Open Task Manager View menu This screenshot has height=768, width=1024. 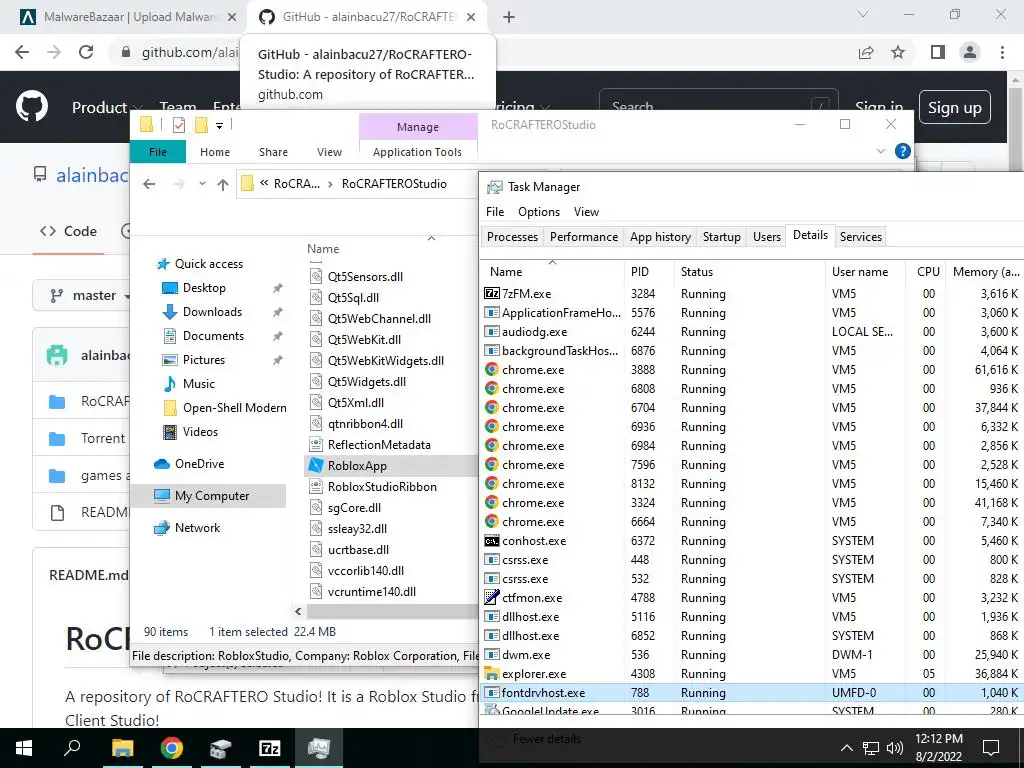pos(586,212)
